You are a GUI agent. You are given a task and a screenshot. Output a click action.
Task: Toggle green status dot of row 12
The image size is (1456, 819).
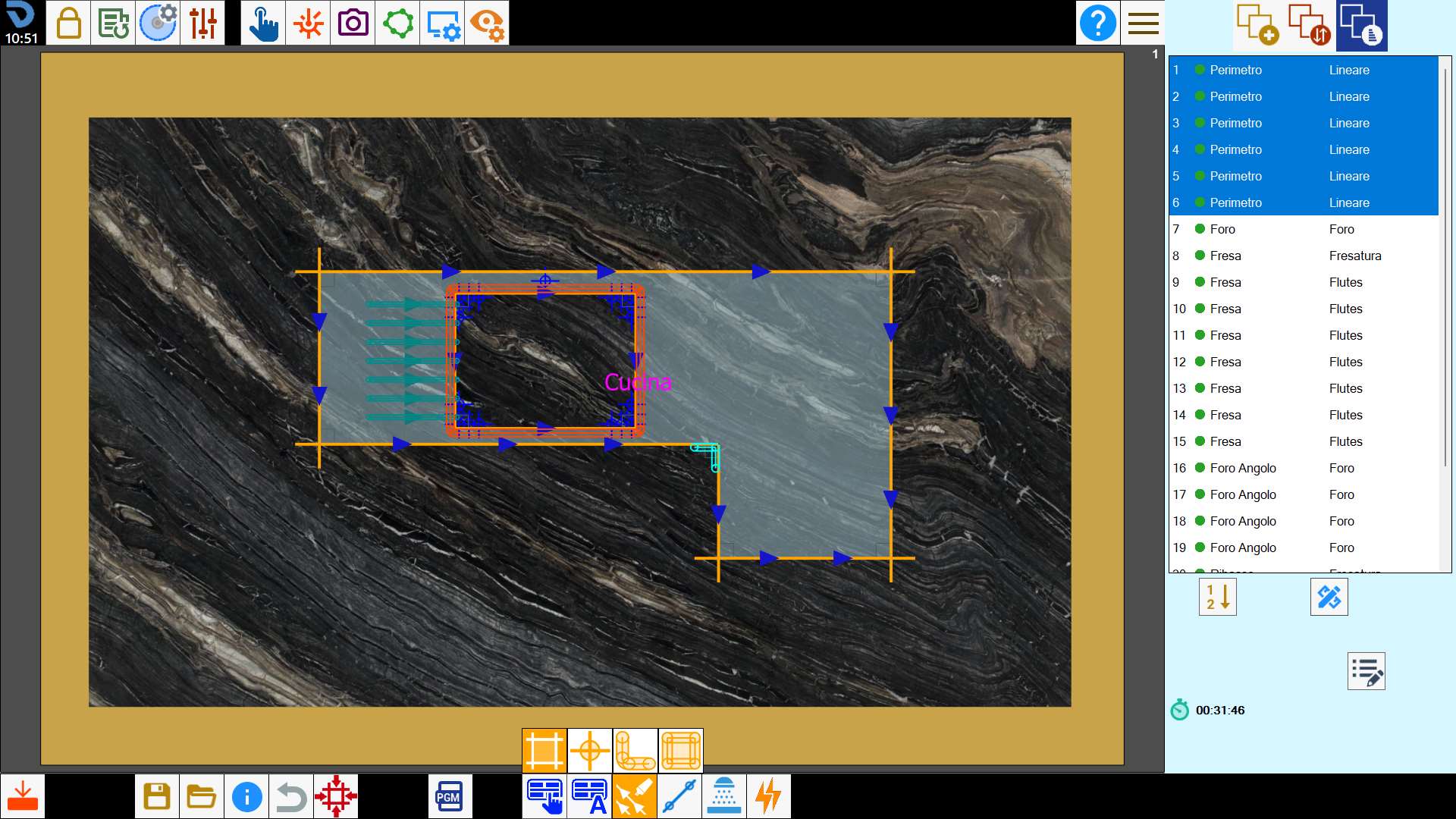(x=1200, y=362)
